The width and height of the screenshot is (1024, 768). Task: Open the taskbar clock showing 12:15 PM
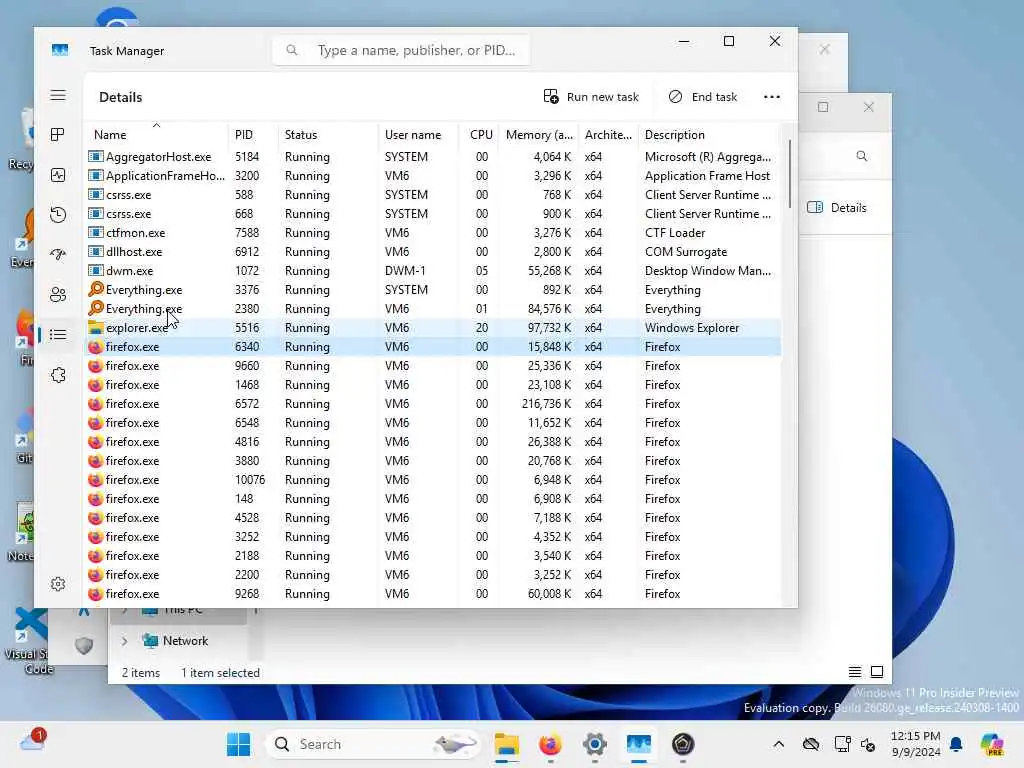pyautogui.click(x=916, y=744)
